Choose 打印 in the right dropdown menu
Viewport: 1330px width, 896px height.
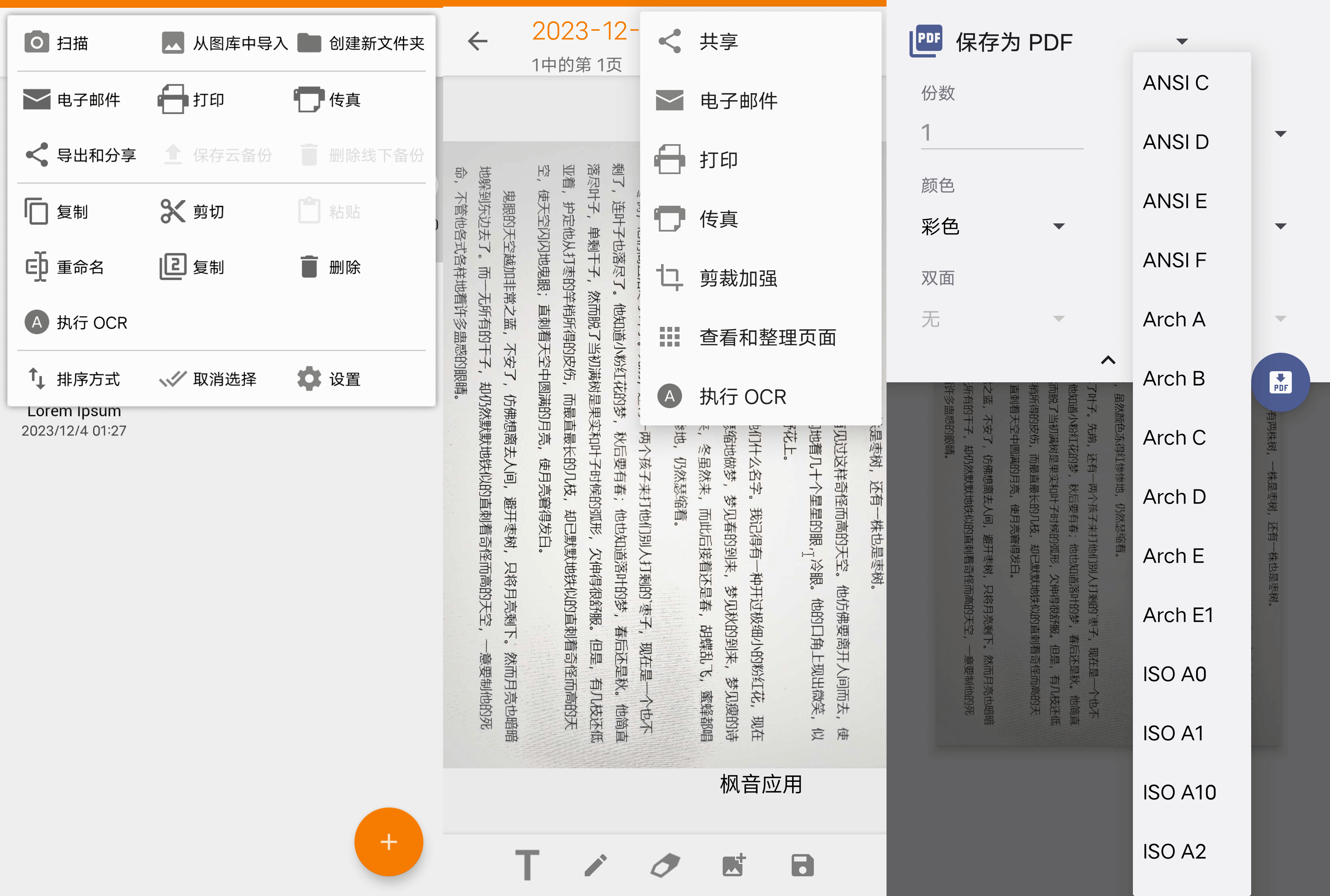pyautogui.click(x=761, y=159)
